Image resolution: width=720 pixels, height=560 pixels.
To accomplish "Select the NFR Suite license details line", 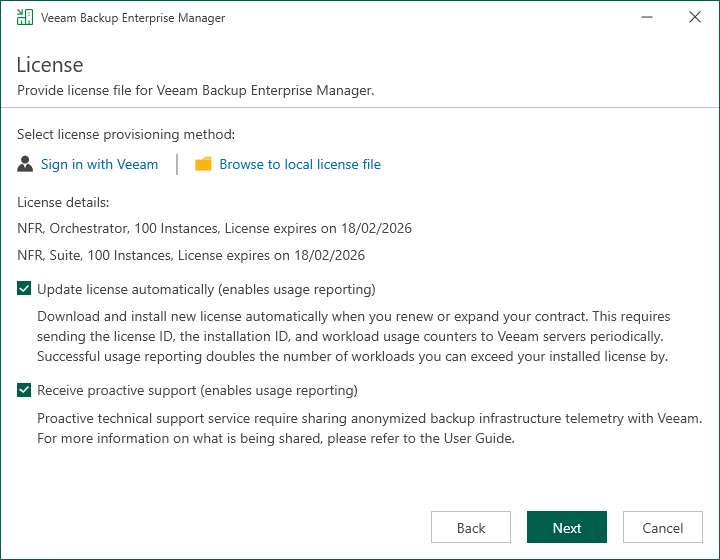I will (191, 255).
